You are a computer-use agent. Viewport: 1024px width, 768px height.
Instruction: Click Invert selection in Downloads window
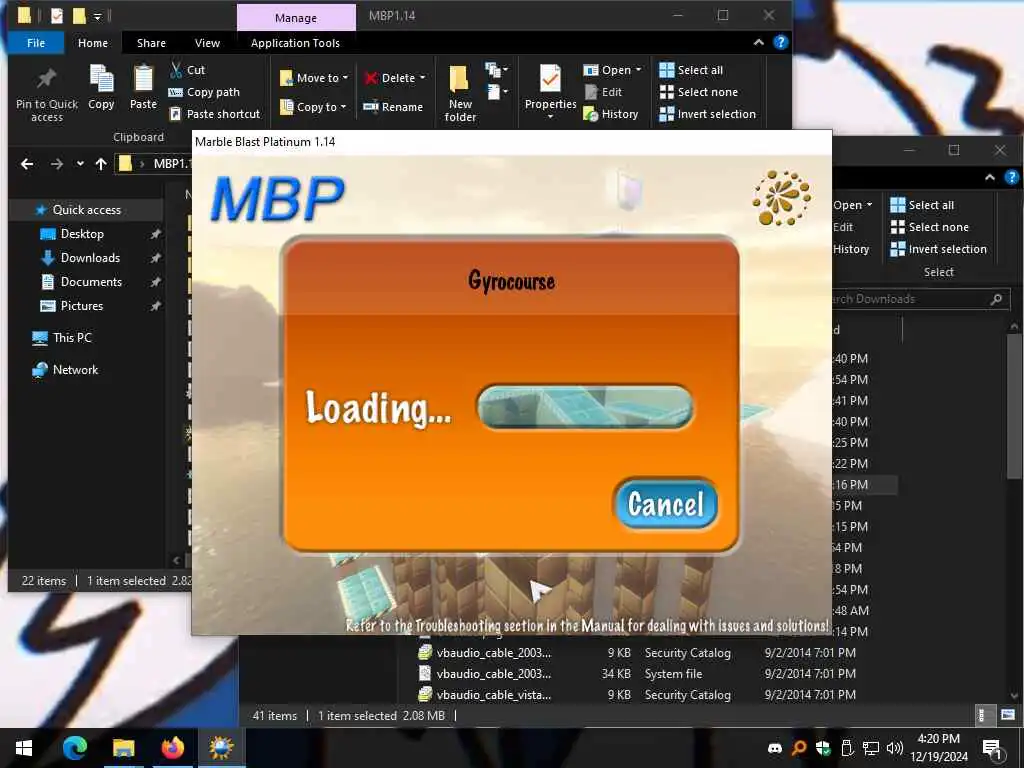[x=938, y=249]
